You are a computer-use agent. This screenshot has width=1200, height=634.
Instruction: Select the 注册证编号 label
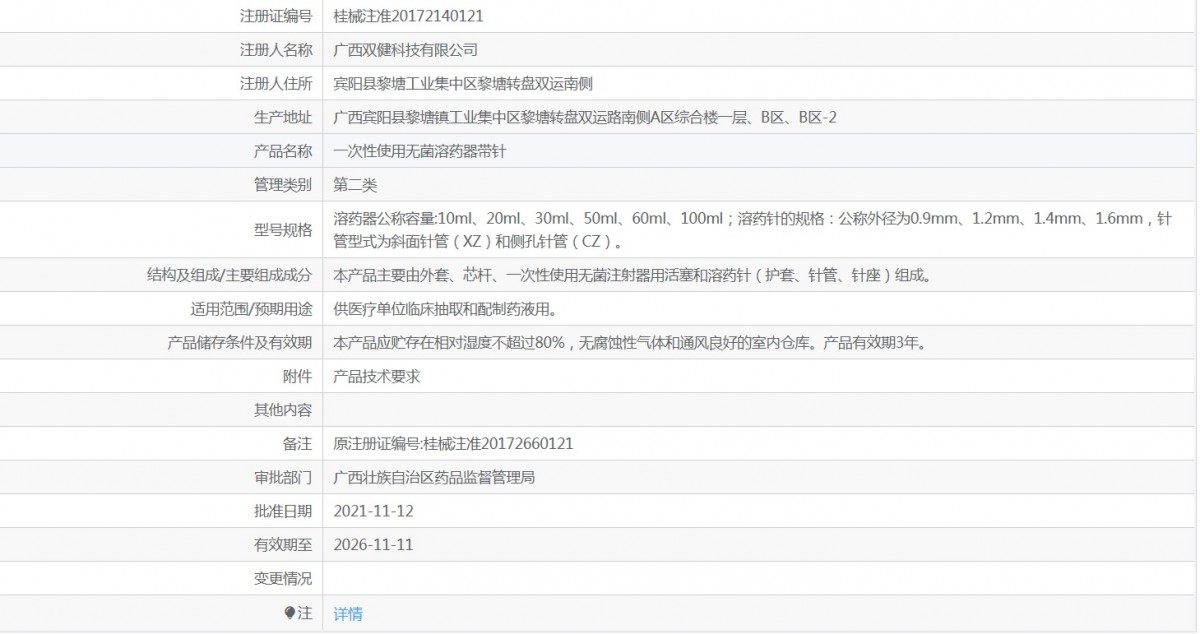point(276,16)
